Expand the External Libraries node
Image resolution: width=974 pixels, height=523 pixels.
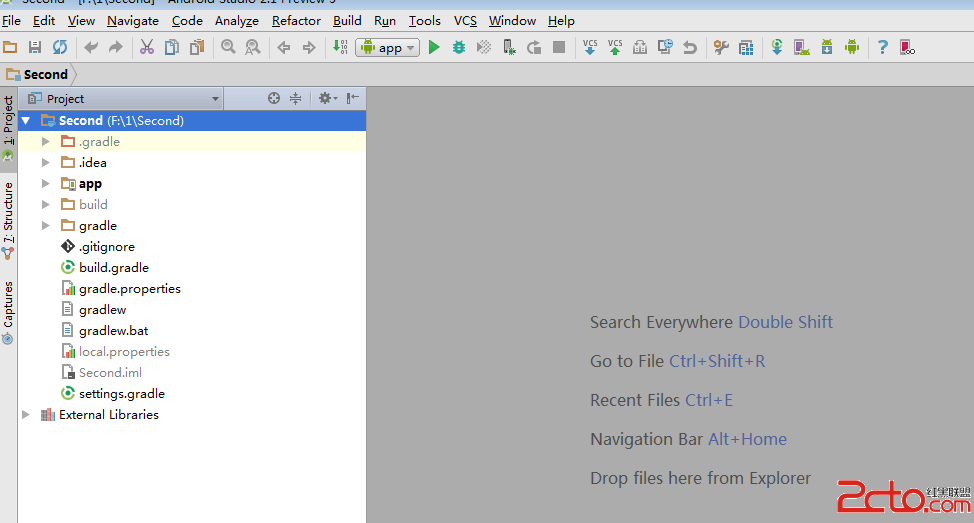click(x=26, y=415)
